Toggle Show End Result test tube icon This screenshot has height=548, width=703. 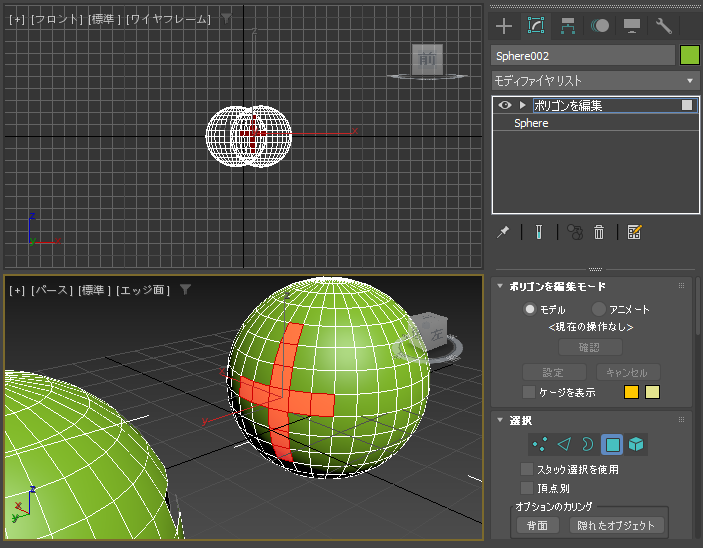539,232
